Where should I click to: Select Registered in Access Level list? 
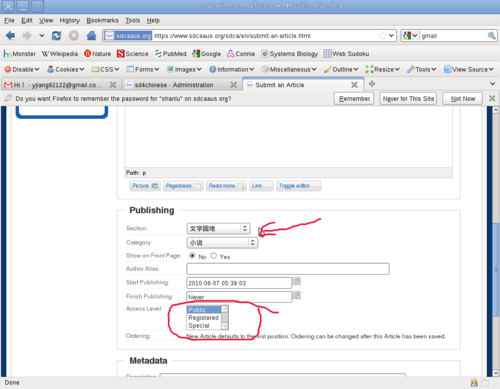[x=203, y=318]
